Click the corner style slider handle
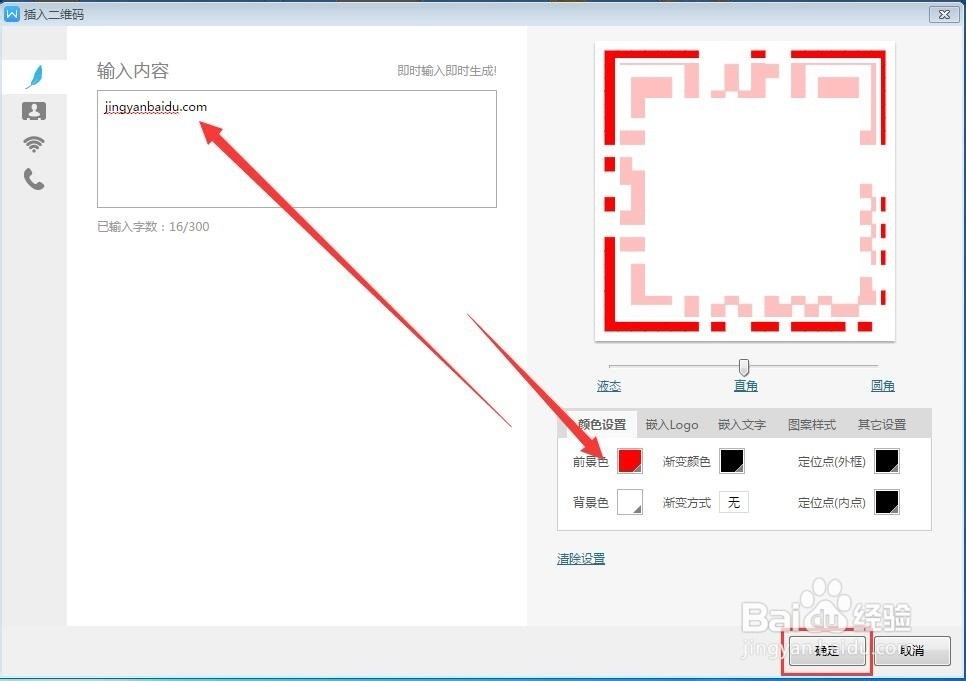Screen dimensions: 966x681 [744, 367]
